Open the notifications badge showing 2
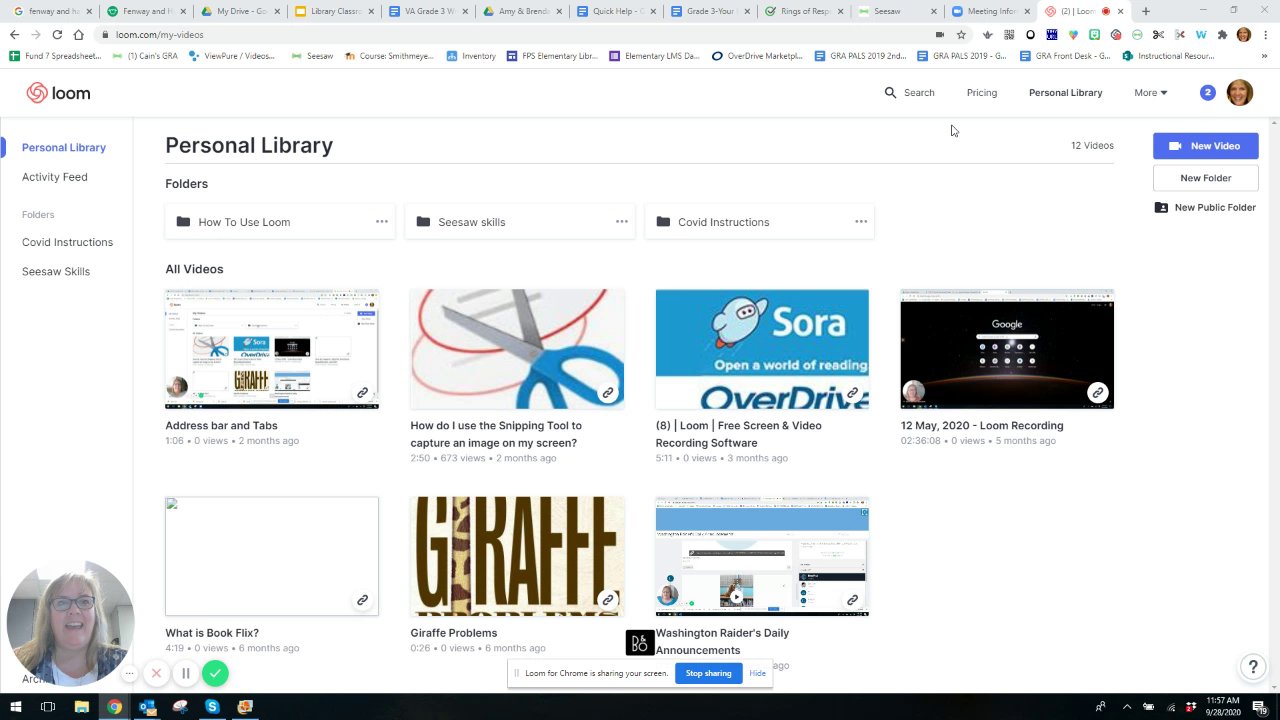 1207,92
